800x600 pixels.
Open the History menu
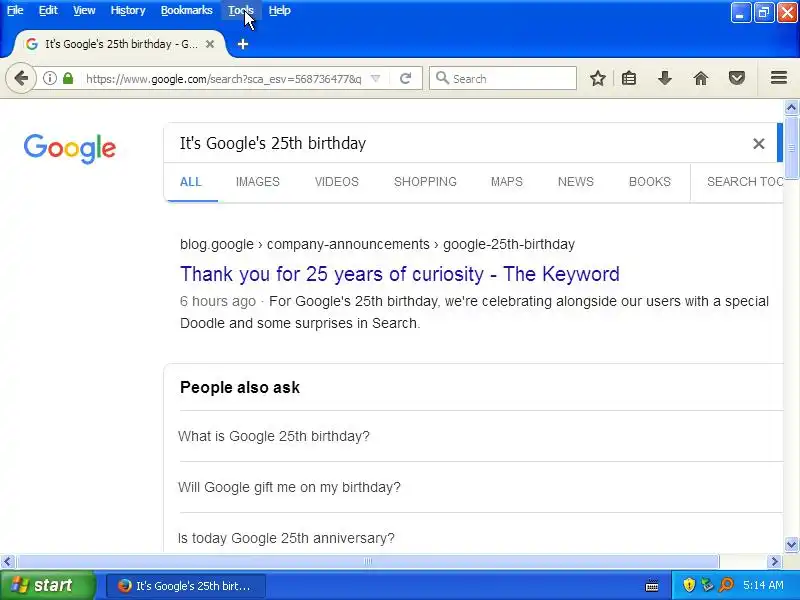[128, 10]
